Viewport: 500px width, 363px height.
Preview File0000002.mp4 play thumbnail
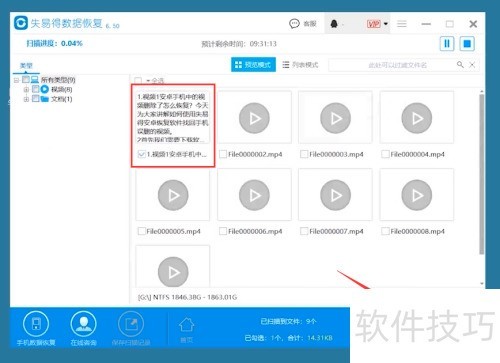click(x=254, y=118)
